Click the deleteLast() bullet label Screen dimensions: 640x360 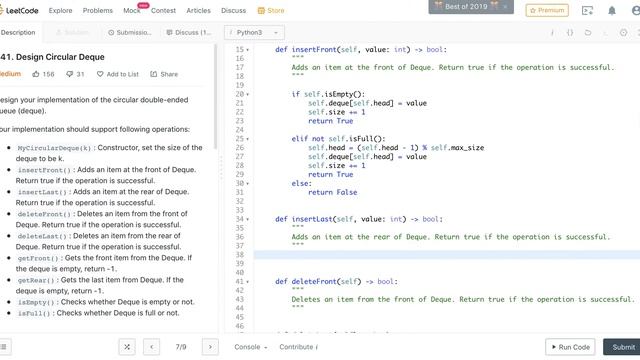[42, 236]
